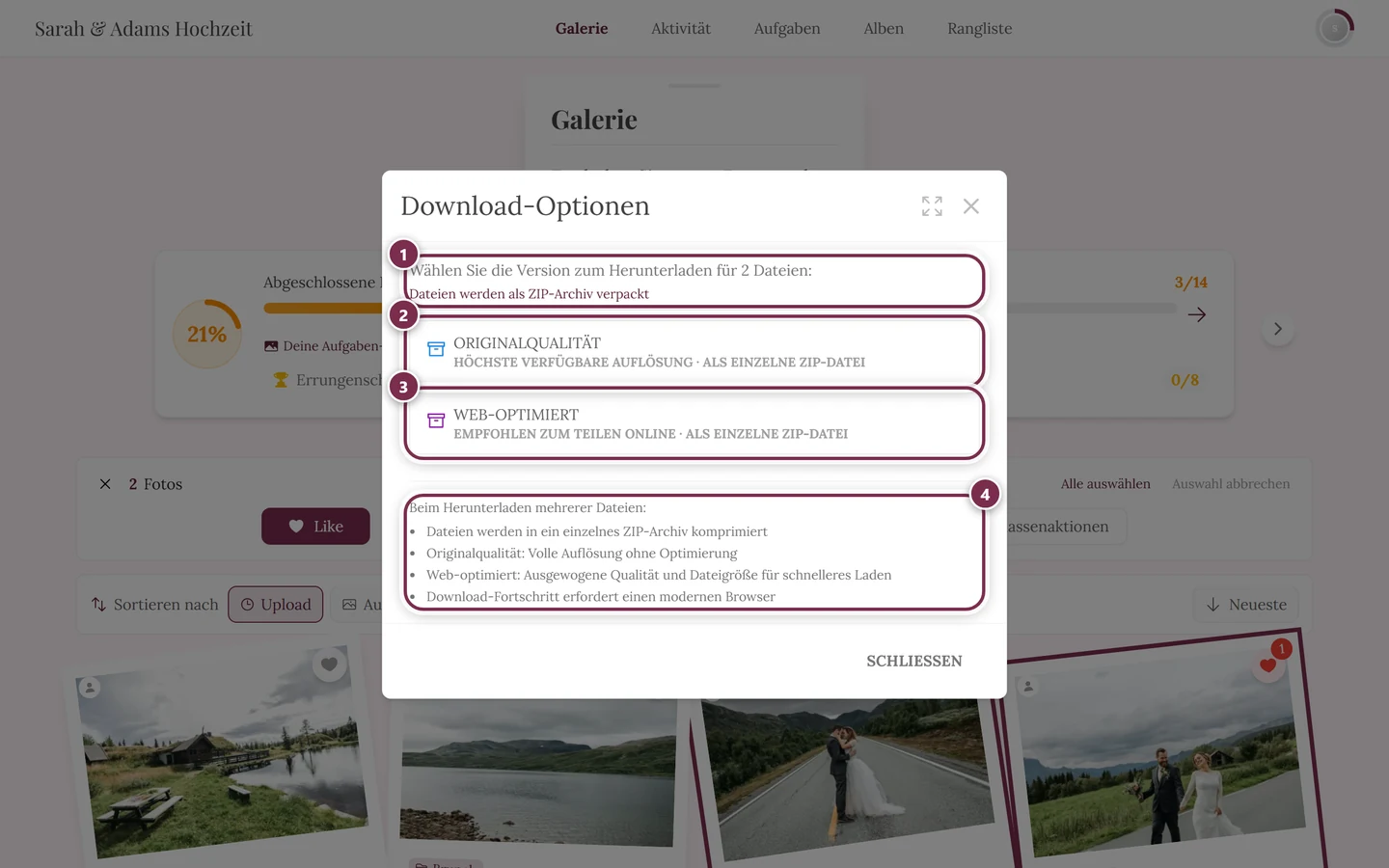The image size is (1389, 868).
Task: Click 'Download-Fortschritt erfordert einen modernen Browser' line
Action: click(601, 597)
